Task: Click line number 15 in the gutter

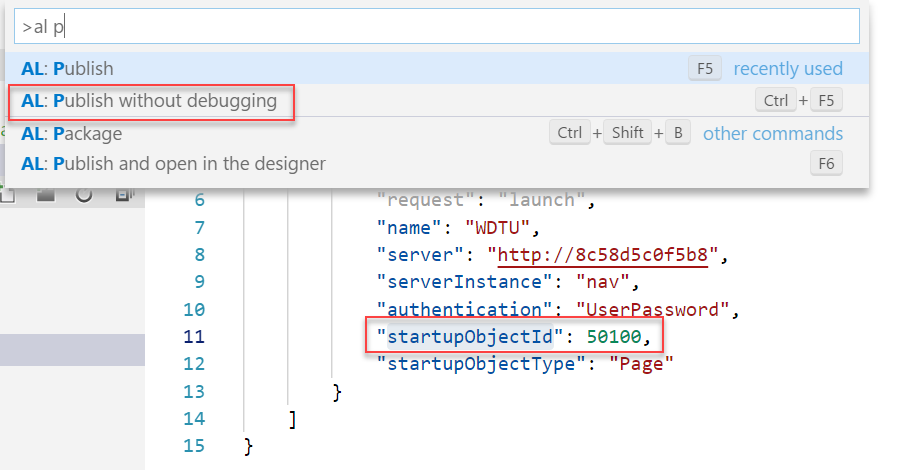Action: 194,446
